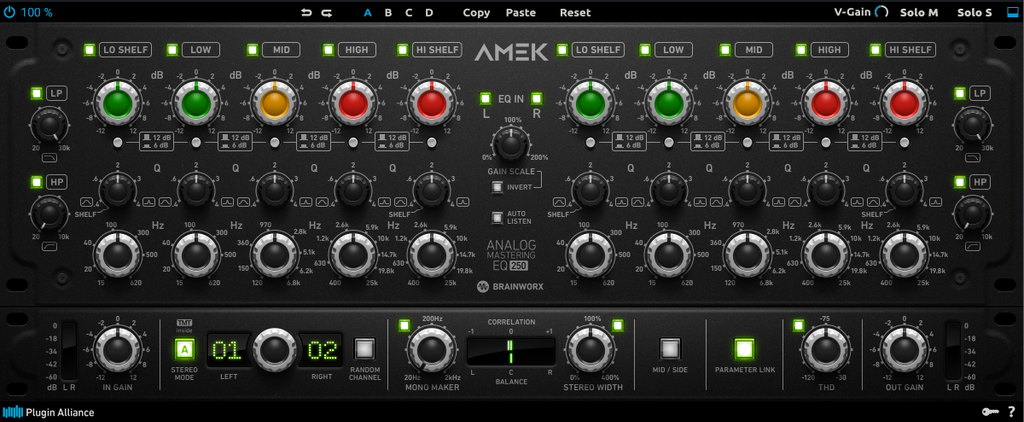Toggle the MID / SIDE button
This screenshot has width=1024, height=422.
[669, 349]
